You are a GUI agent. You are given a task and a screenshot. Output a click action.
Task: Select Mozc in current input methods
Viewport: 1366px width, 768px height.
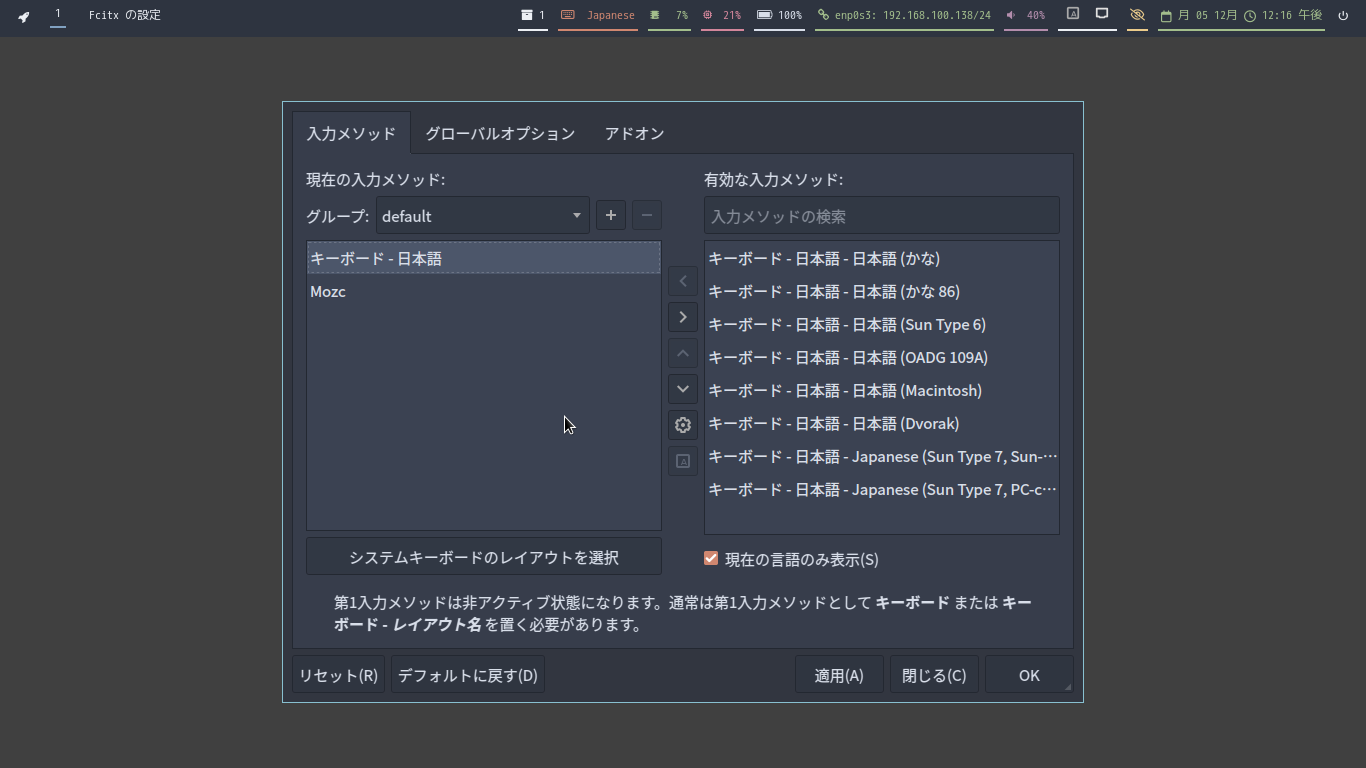(x=484, y=291)
